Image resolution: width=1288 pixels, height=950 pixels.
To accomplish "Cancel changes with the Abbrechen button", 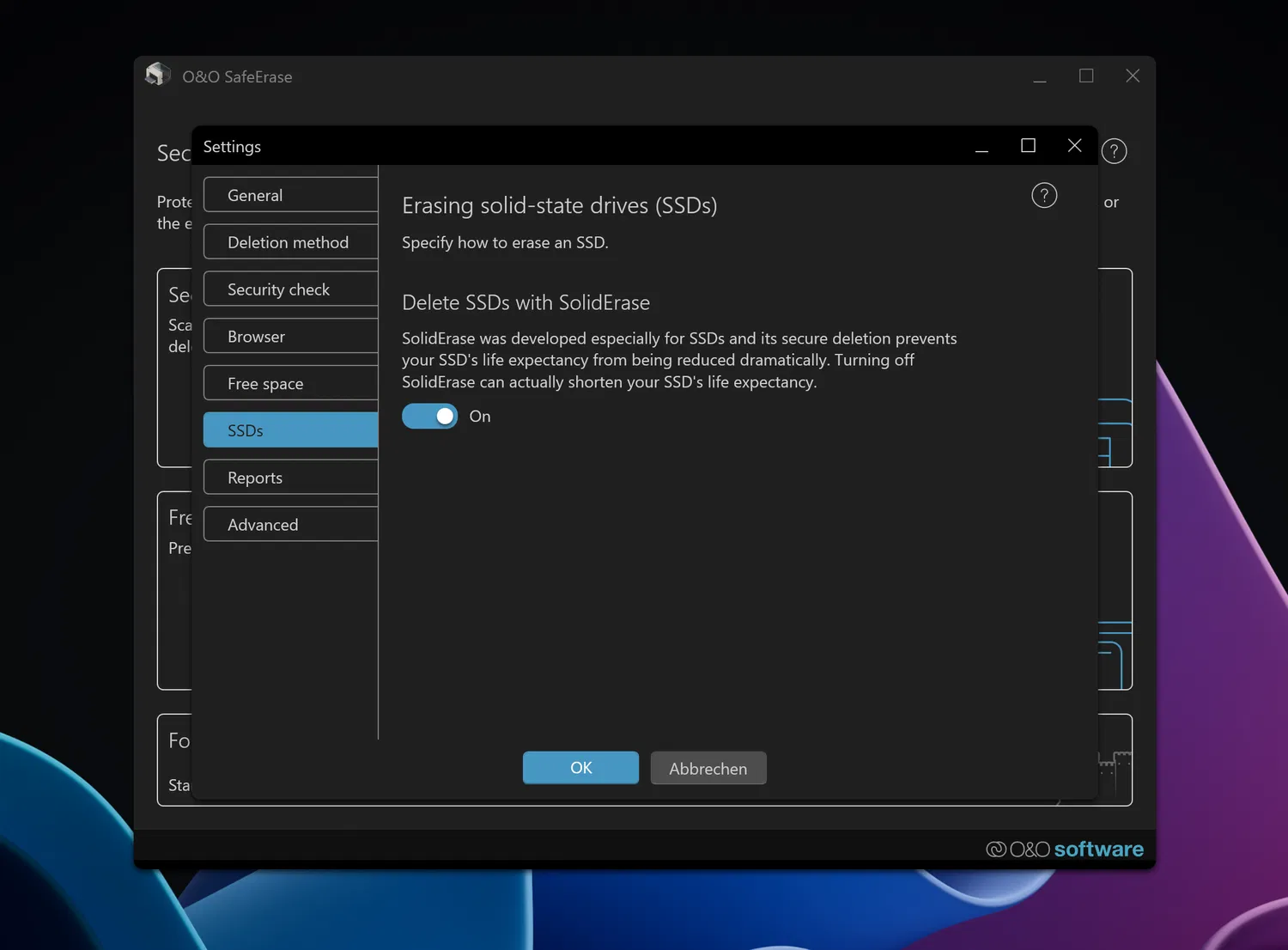I will coord(708,769).
